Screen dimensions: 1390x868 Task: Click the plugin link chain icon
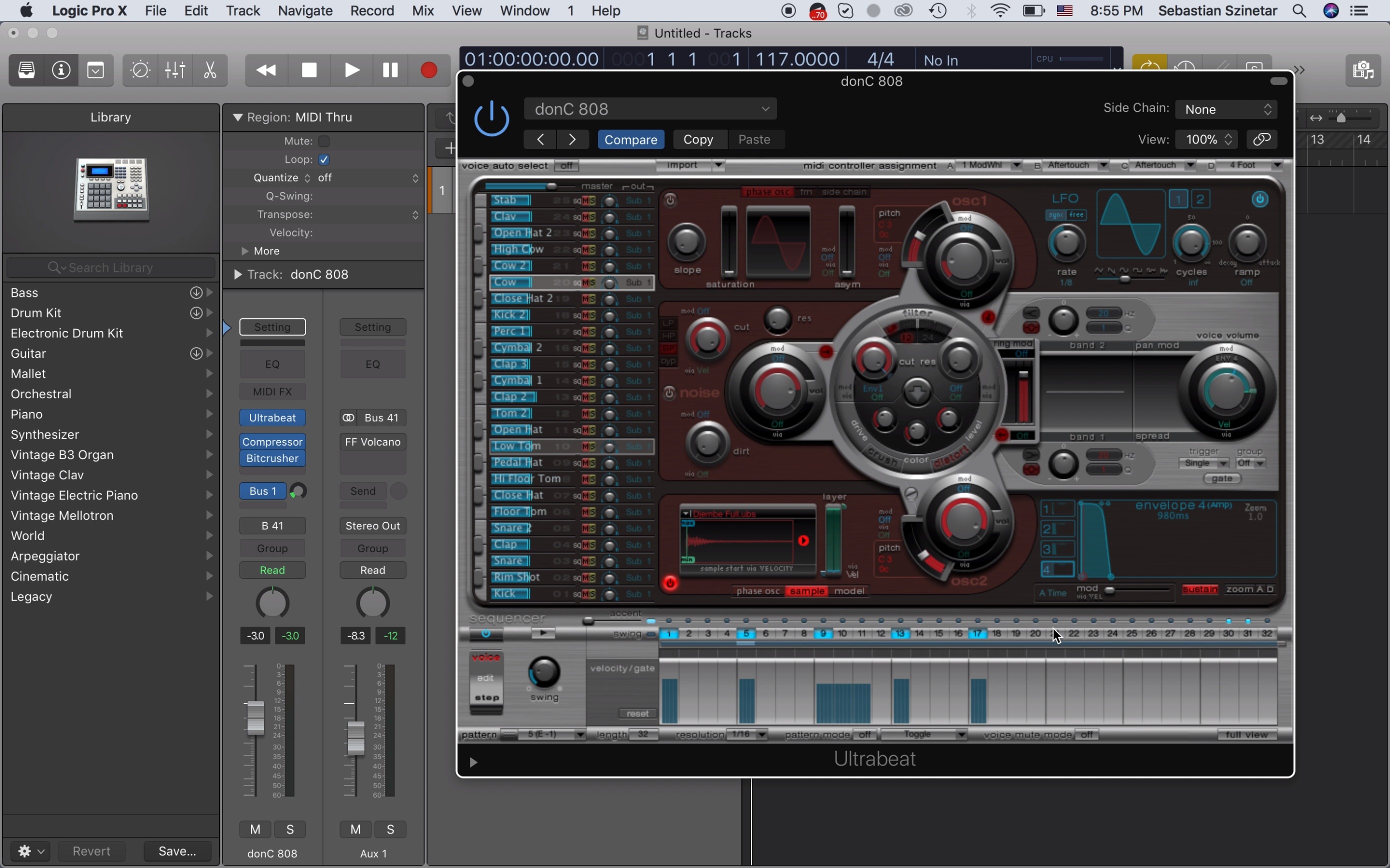(x=1262, y=139)
